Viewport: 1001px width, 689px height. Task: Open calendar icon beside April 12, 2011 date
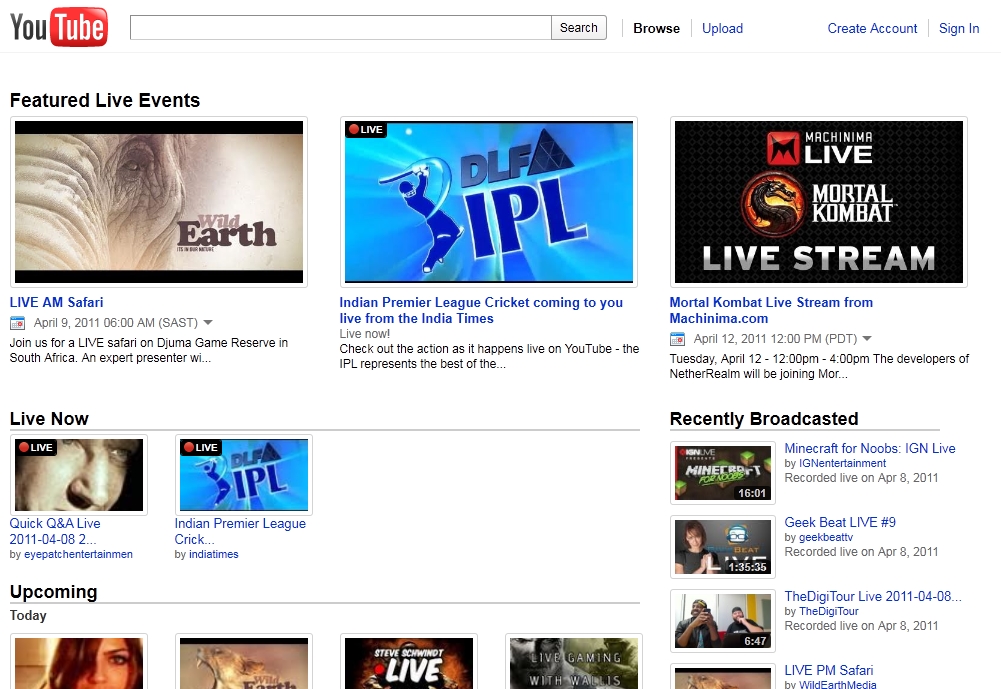[677, 339]
